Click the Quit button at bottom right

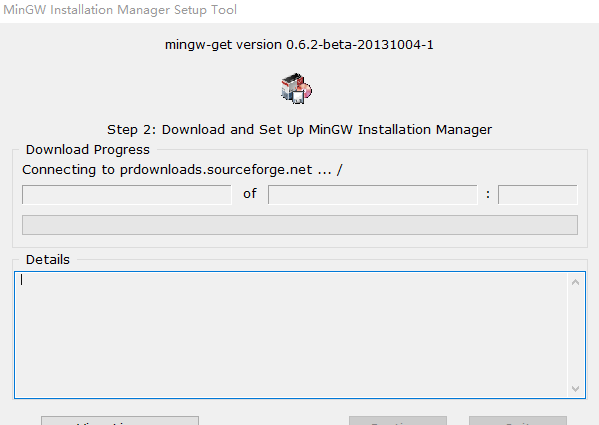pos(518,421)
